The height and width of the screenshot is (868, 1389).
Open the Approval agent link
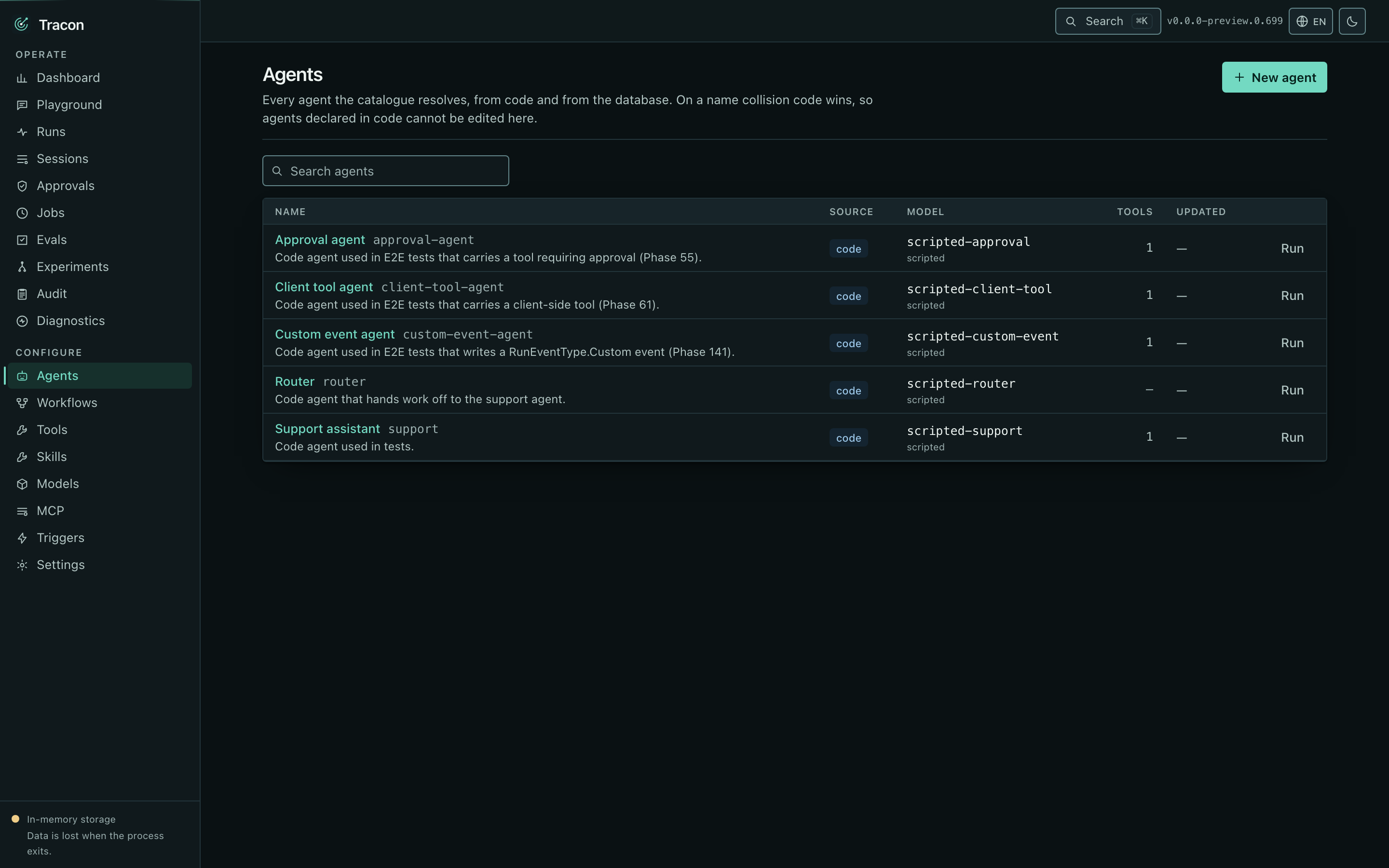[x=320, y=239]
